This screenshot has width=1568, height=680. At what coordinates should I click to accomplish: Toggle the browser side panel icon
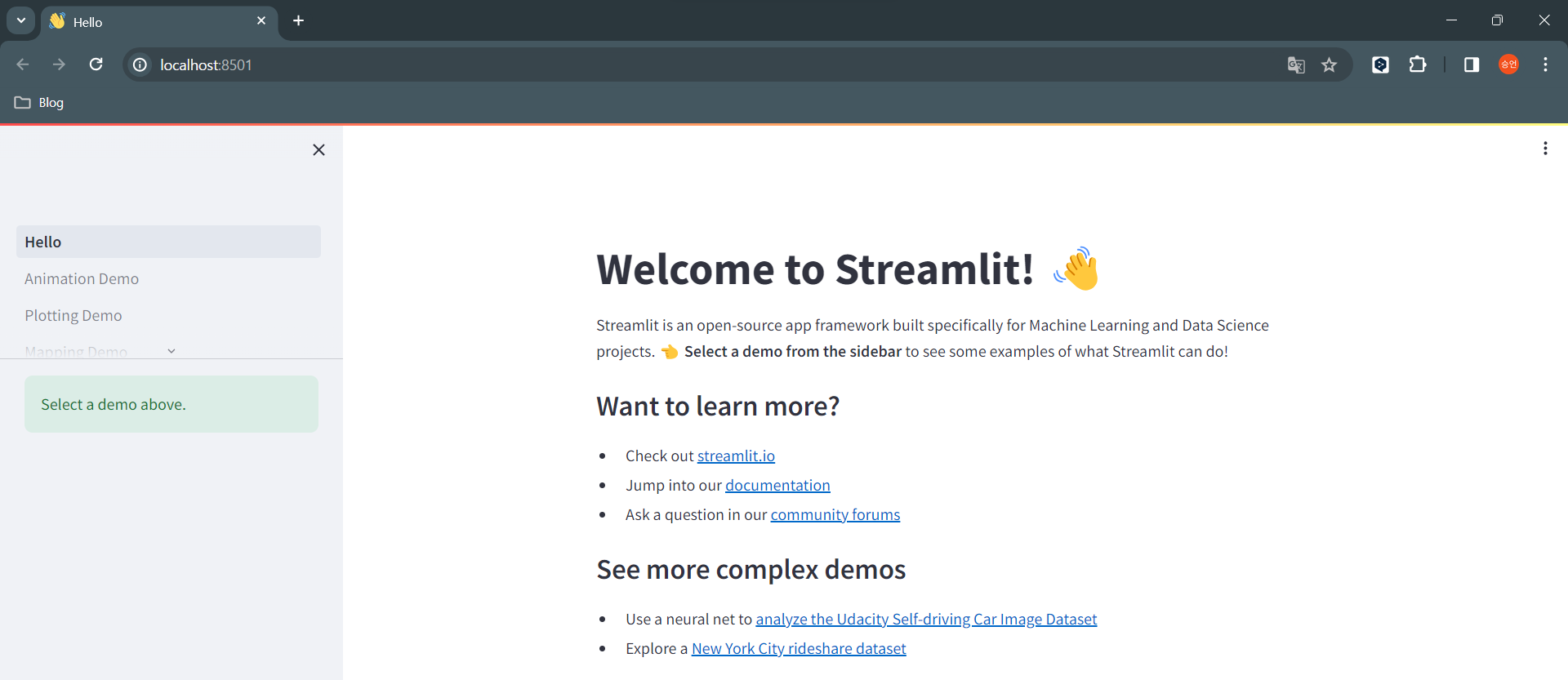coord(1472,64)
